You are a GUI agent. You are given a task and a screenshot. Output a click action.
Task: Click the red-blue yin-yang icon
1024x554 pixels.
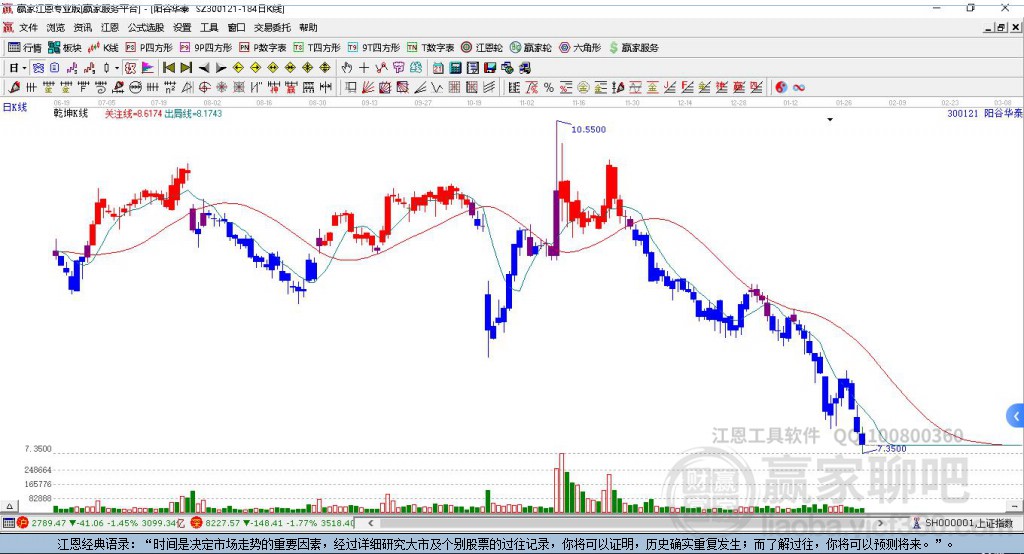coord(781,87)
